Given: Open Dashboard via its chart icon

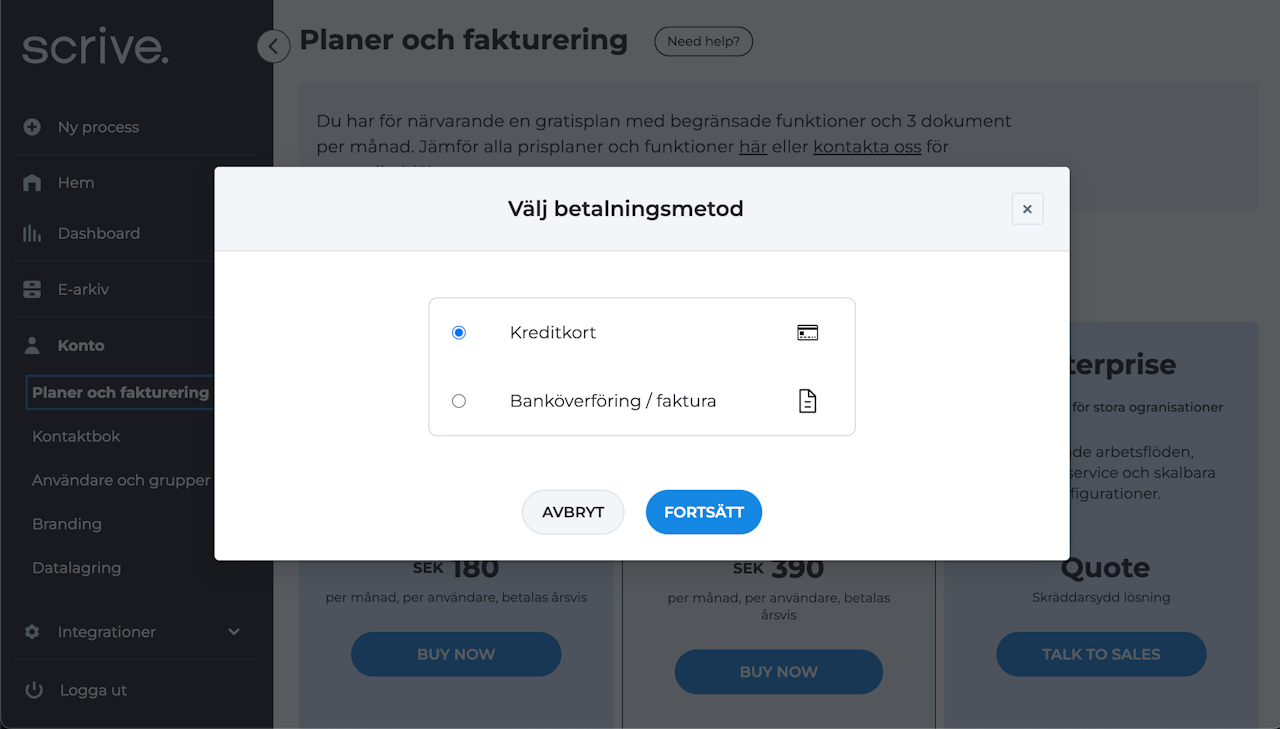Looking at the screenshot, I should 32,234.
